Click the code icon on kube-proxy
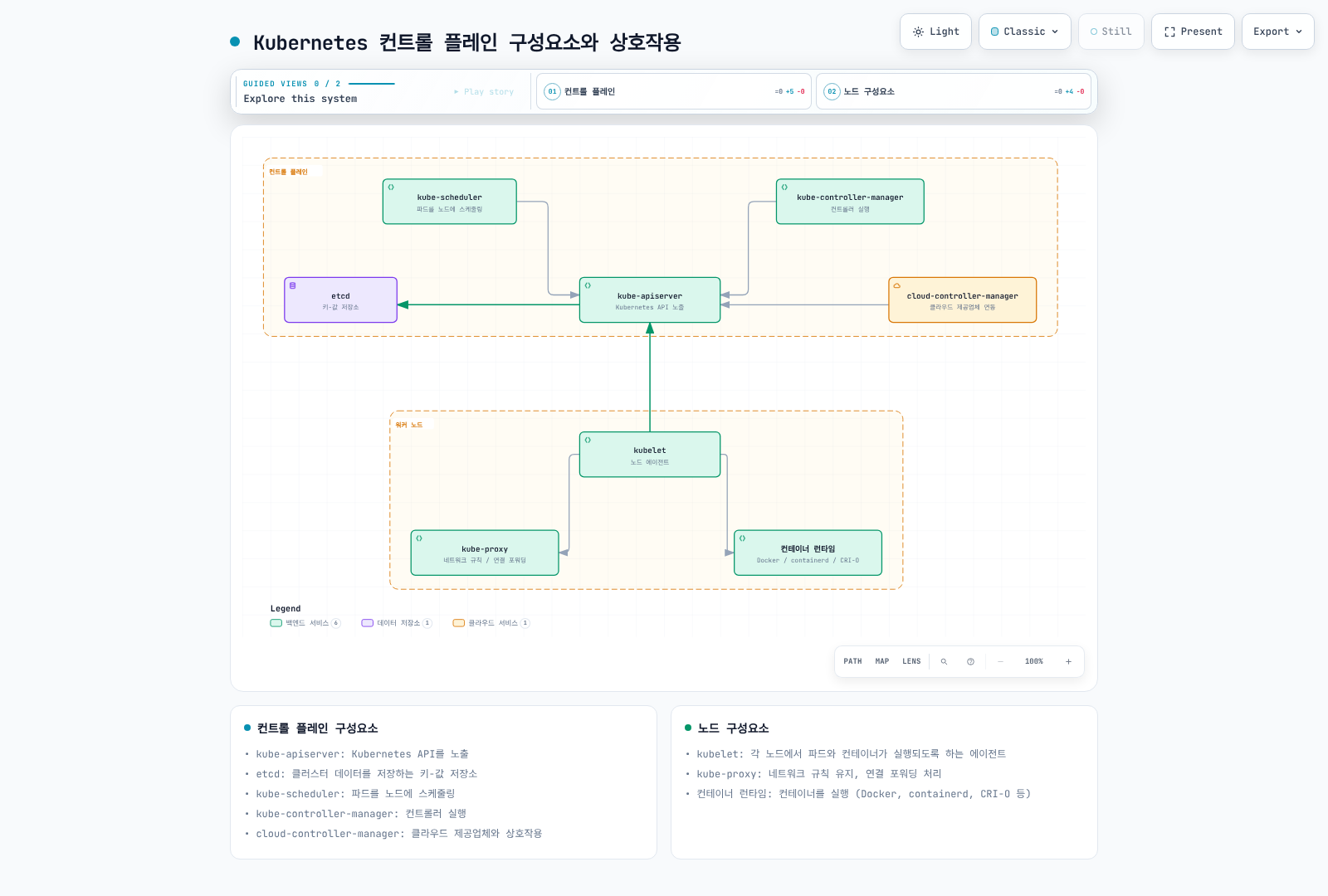 point(419,538)
